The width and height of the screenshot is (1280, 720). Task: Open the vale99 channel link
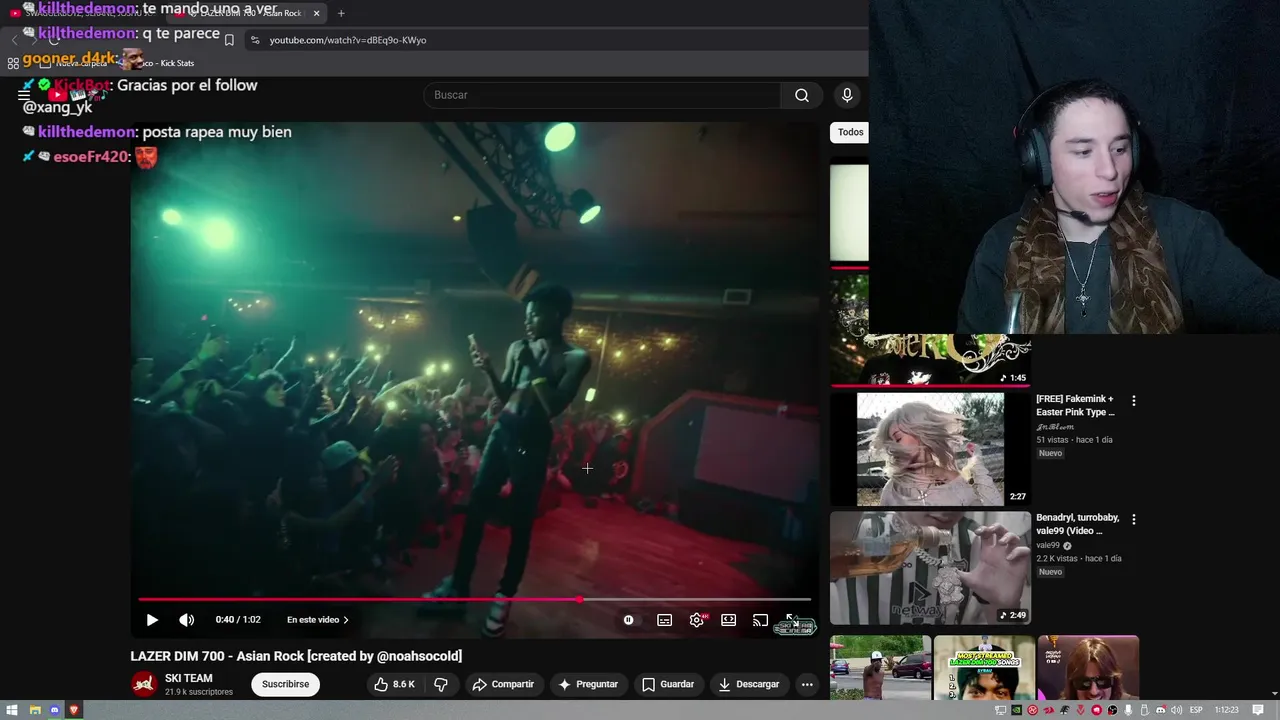click(1048, 546)
